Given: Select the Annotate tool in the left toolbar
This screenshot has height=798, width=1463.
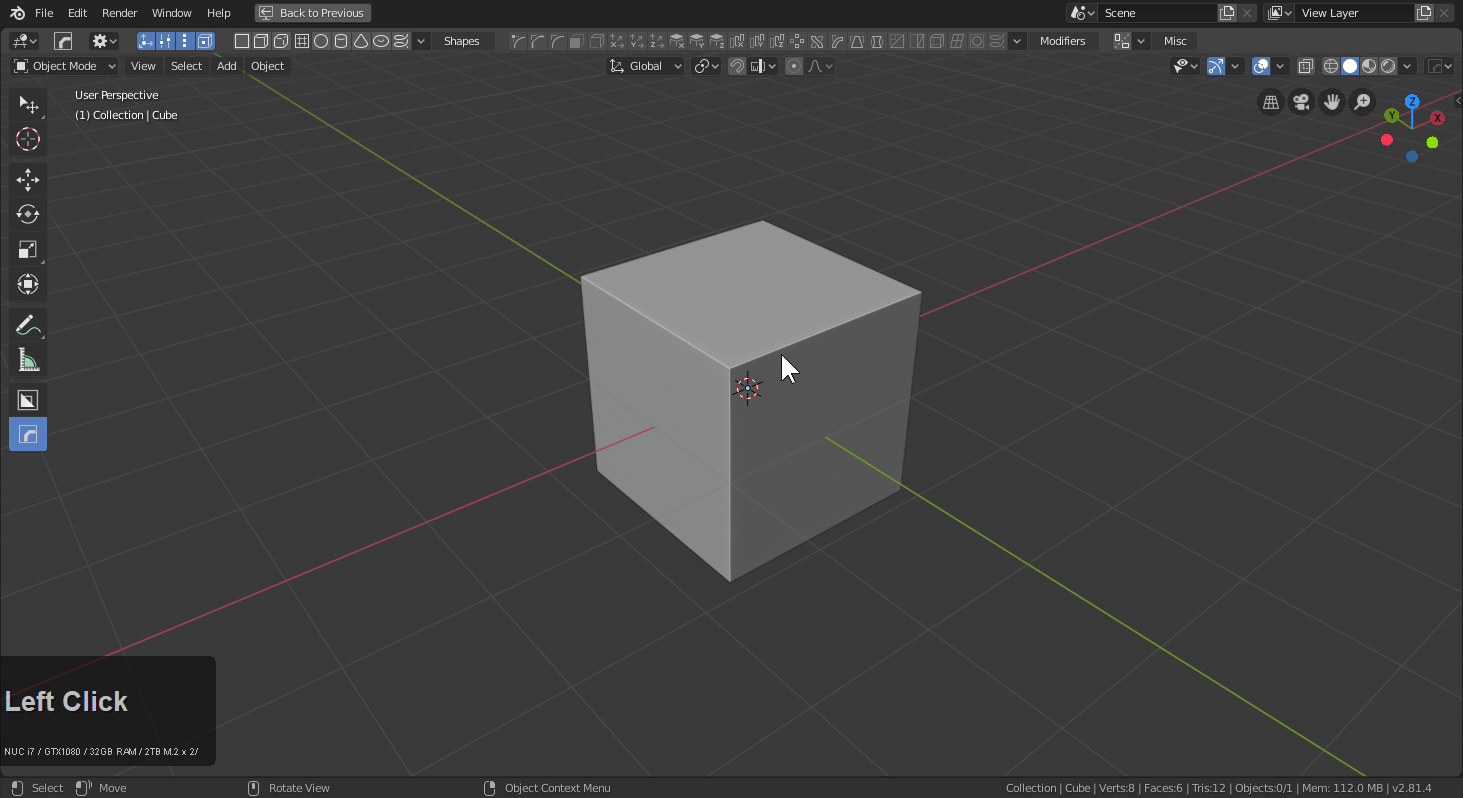Looking at the screenshot, I should 27,324.
